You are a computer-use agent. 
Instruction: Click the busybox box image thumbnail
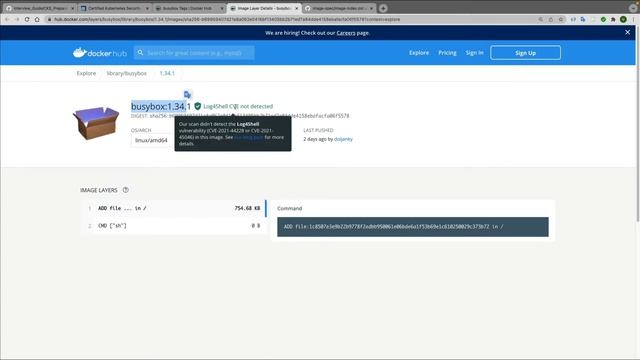96,122
